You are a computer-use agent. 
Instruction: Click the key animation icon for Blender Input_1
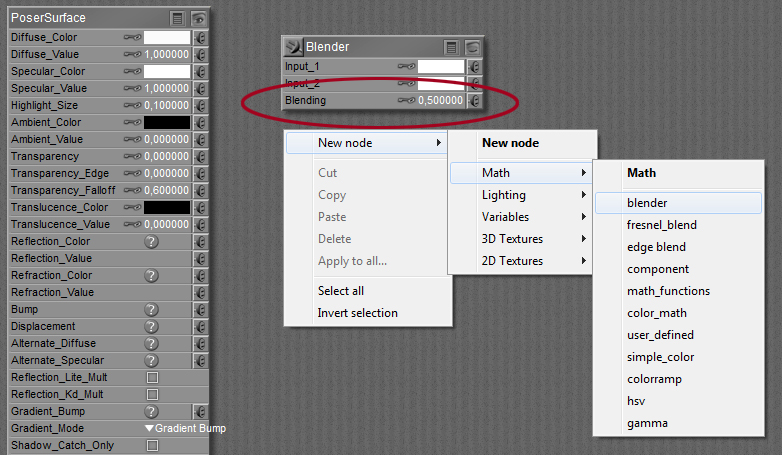[406, 66]
